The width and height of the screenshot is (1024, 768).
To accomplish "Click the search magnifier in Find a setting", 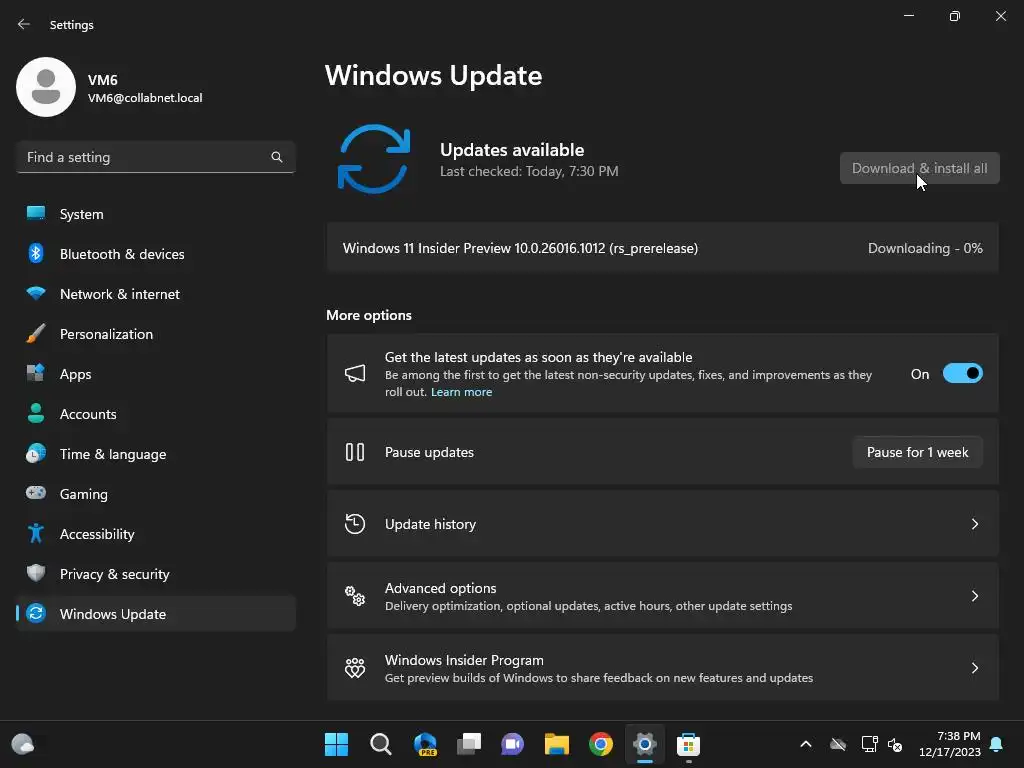I will click(x=277, y=157).
